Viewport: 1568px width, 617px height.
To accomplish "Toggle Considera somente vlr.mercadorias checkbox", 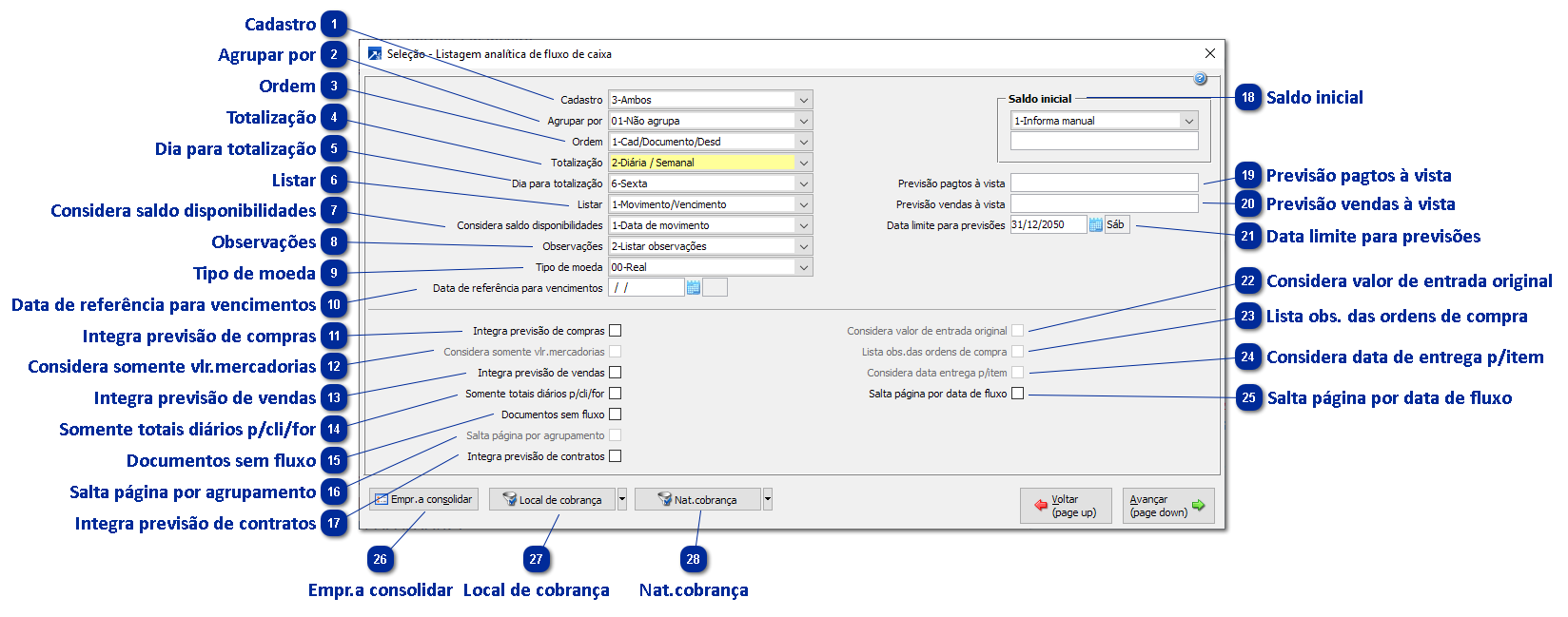I will [x=615, y=352].
